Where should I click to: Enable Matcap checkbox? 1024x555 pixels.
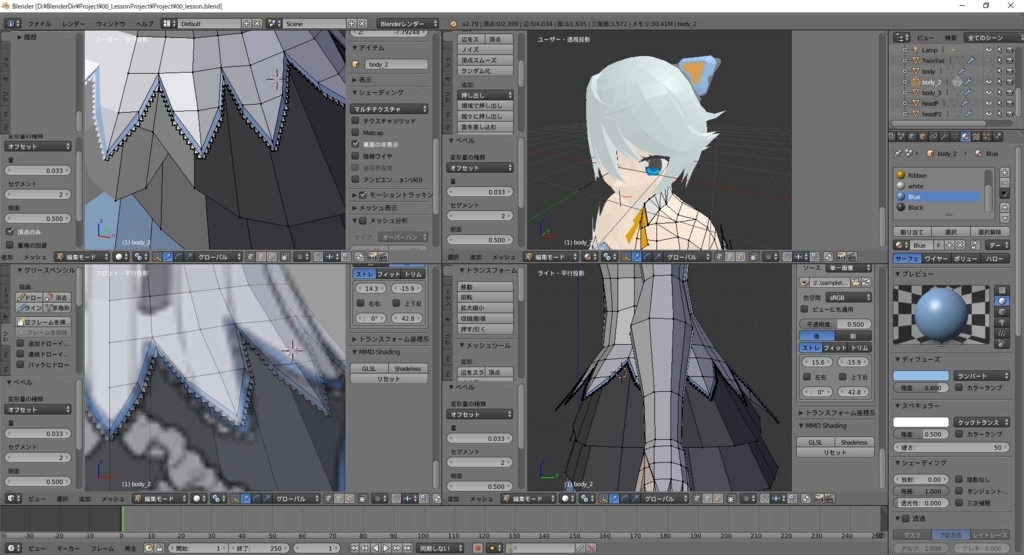pos(356,133)
